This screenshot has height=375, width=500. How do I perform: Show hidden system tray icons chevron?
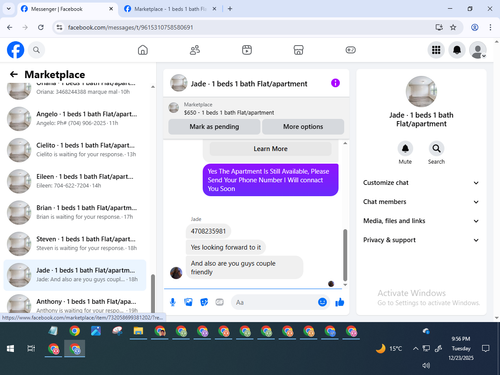(415, 349)
